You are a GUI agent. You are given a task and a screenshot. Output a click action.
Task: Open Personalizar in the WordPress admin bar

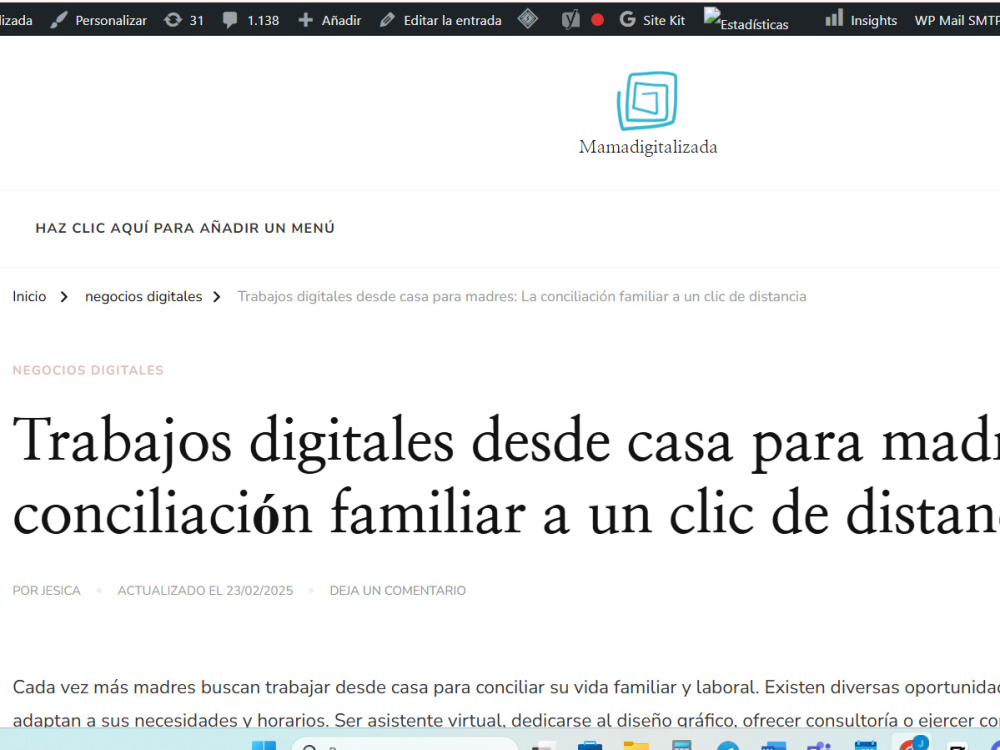pos(98,20)
